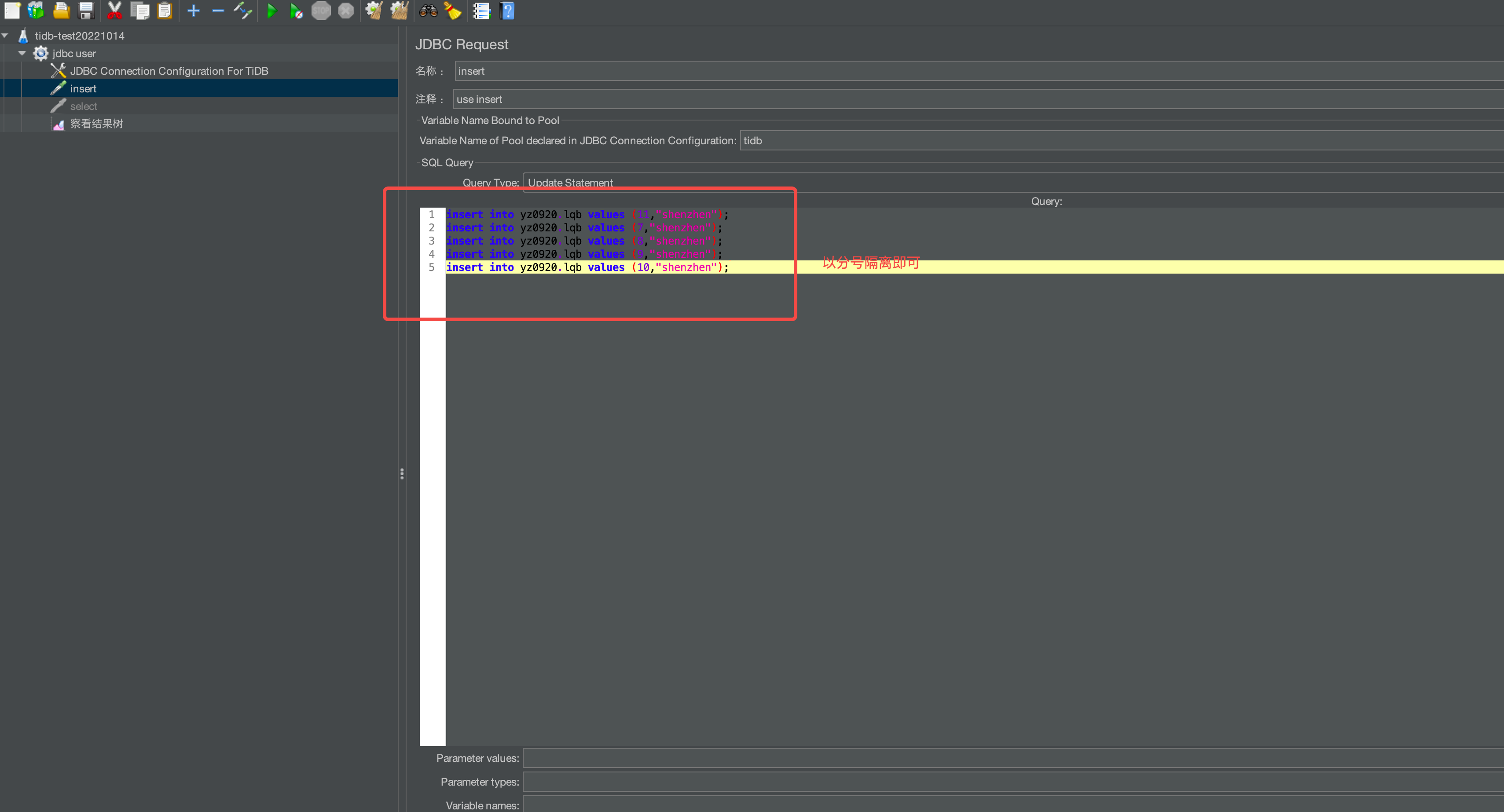Open the function helper dialog icon
This screenshot has width=1504, height=812.
pyautogui.click(x=482, y=11)
